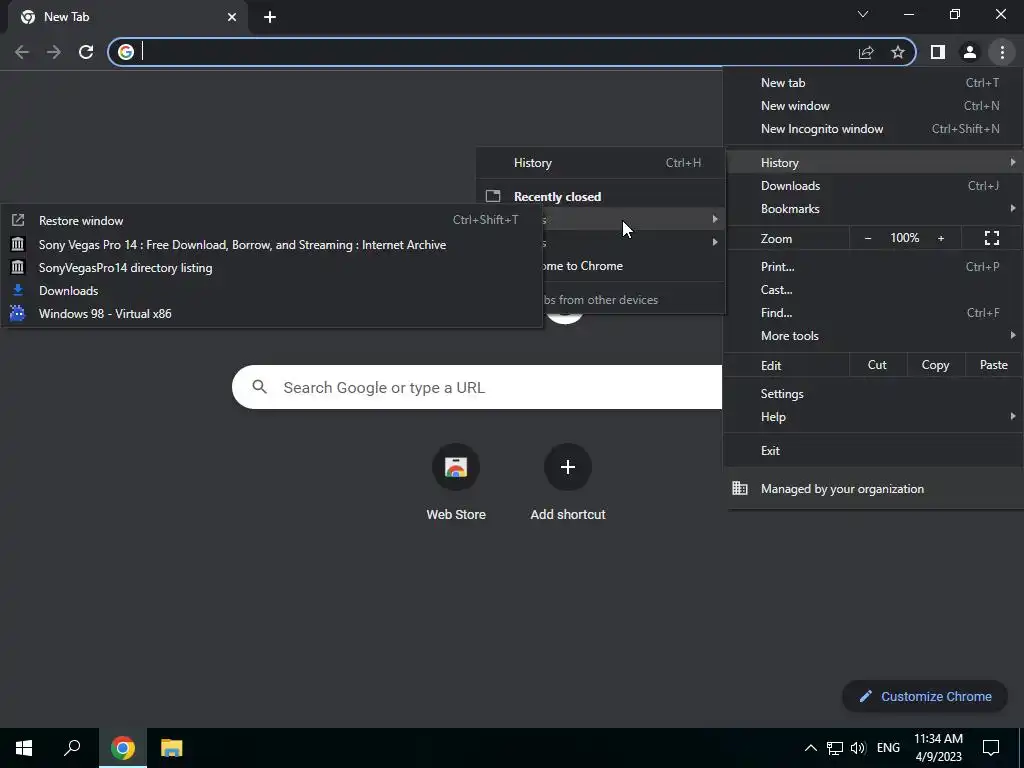
Task: Open Settings from the menu
Action: pos(873,394)
